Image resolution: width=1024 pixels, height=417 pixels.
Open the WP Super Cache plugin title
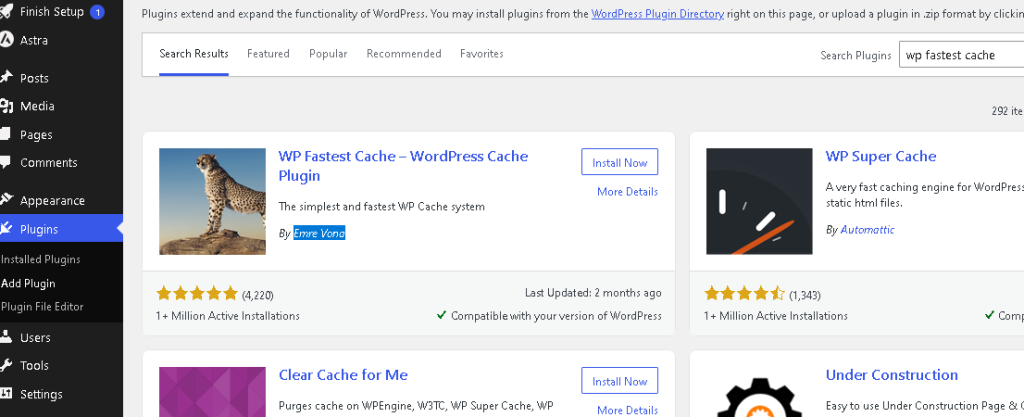point(880,156)
